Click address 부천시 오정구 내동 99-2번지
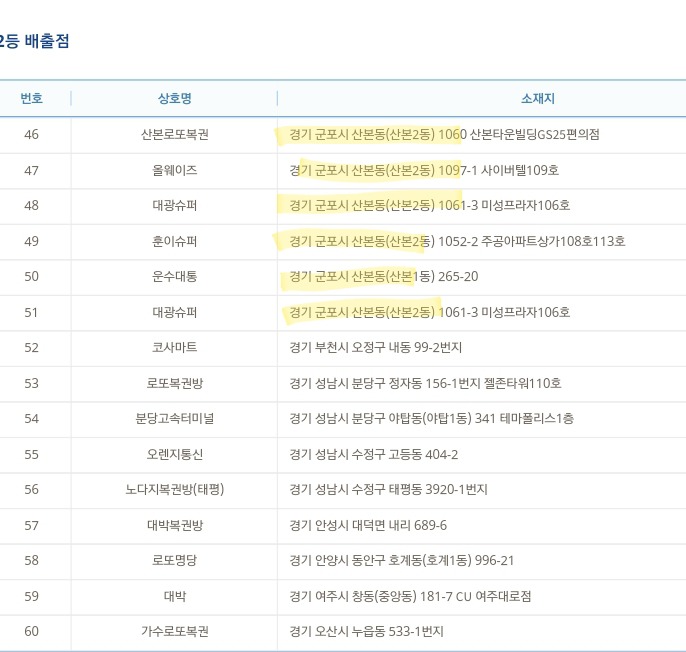 tap(375, 347)
